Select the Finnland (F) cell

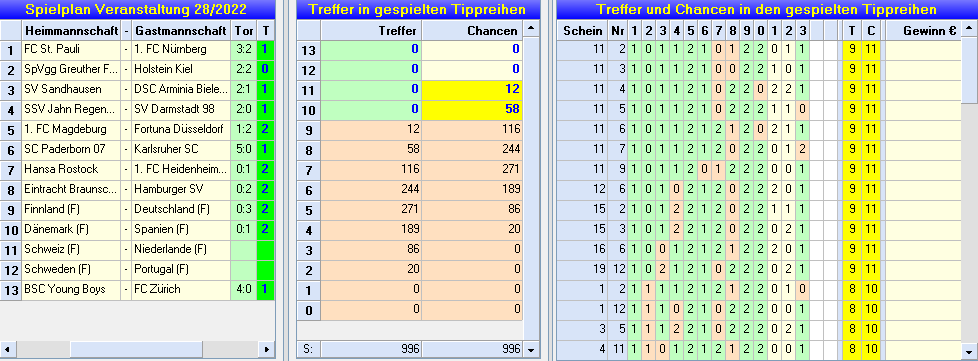point(71,209)
